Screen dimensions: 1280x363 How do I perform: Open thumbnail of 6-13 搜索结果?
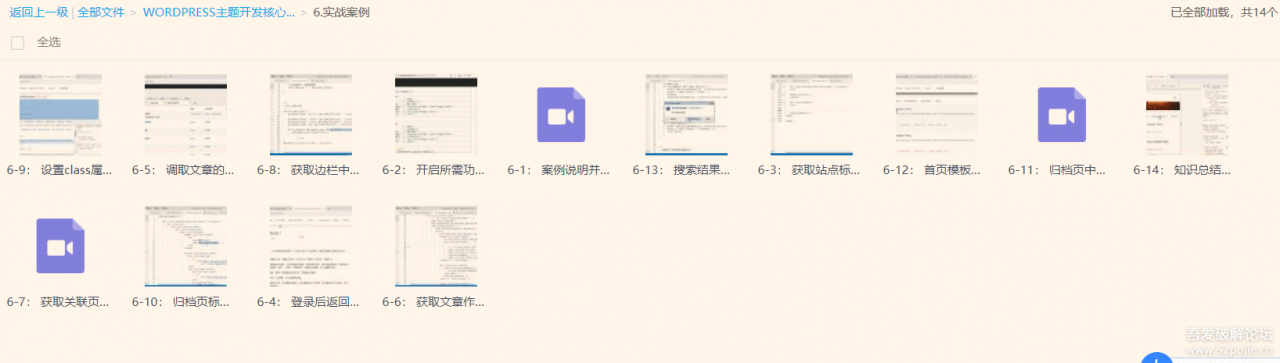click(686, 114)
